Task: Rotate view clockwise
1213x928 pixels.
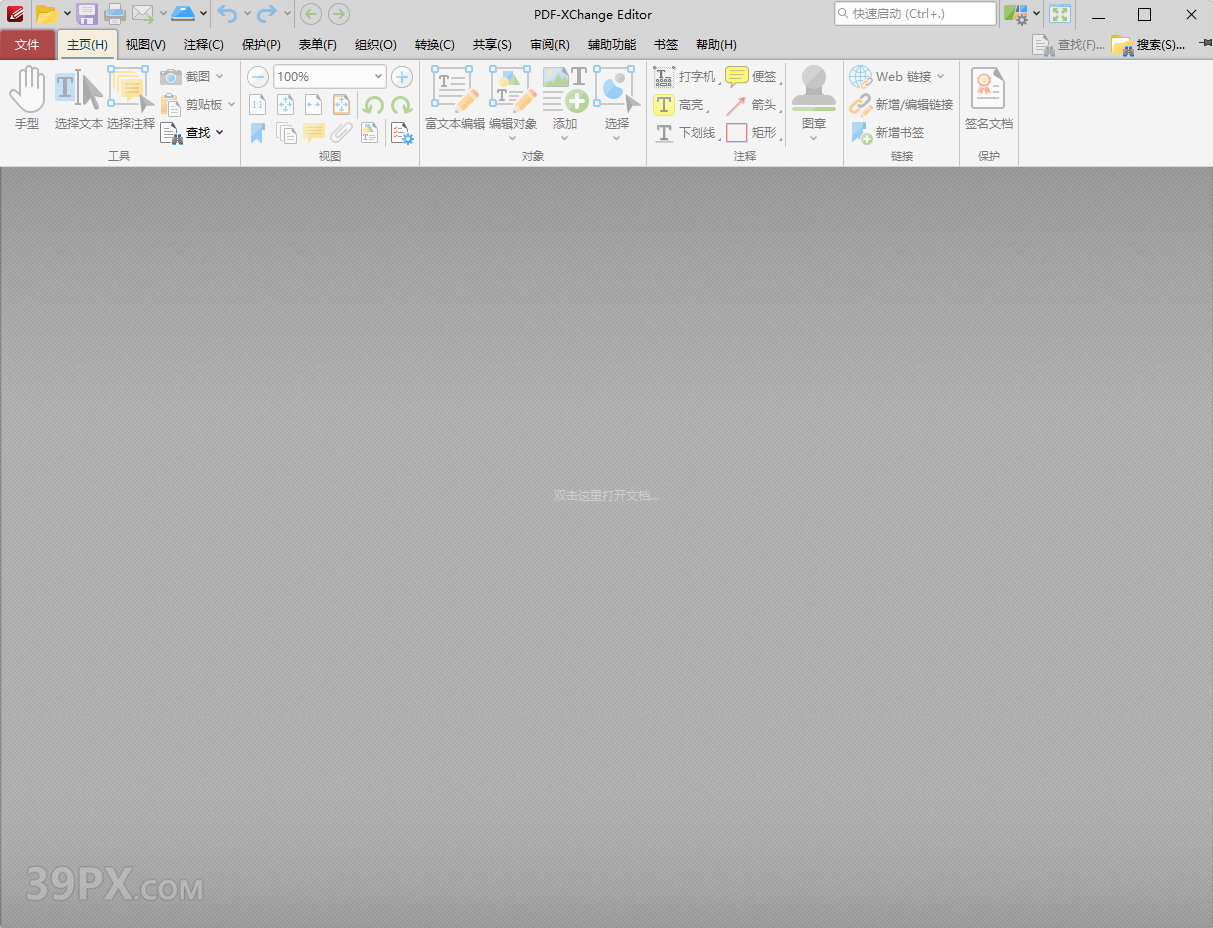Action: point(401,105)
